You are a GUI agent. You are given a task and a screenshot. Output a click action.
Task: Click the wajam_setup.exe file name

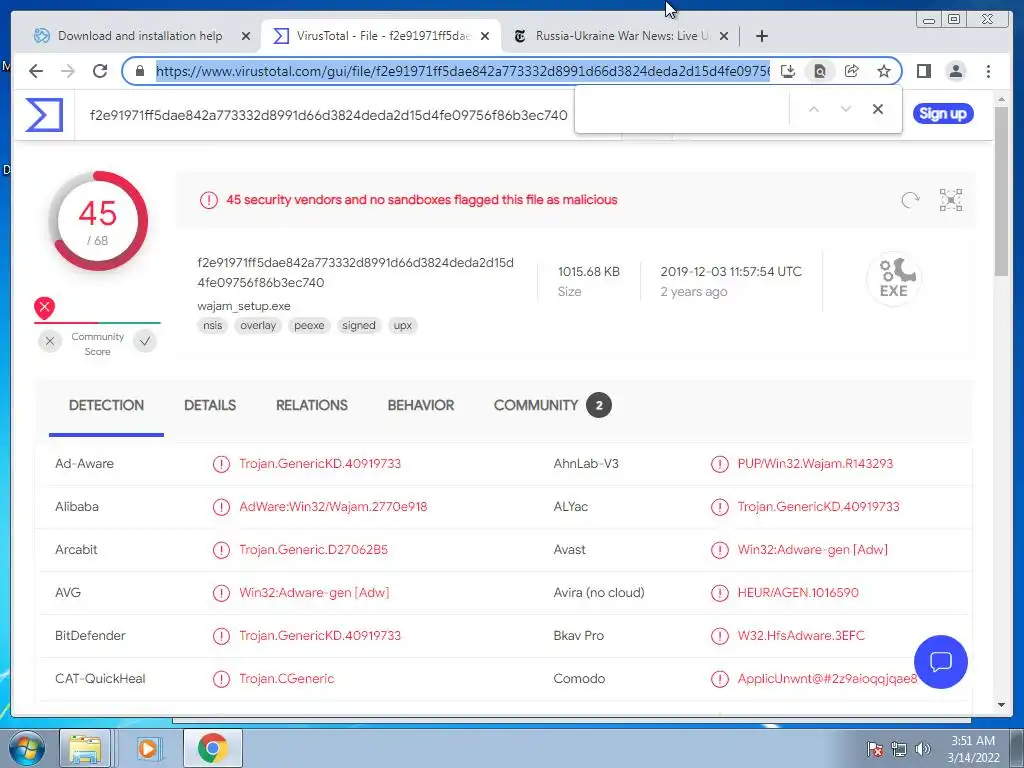[x=244, y=306]
